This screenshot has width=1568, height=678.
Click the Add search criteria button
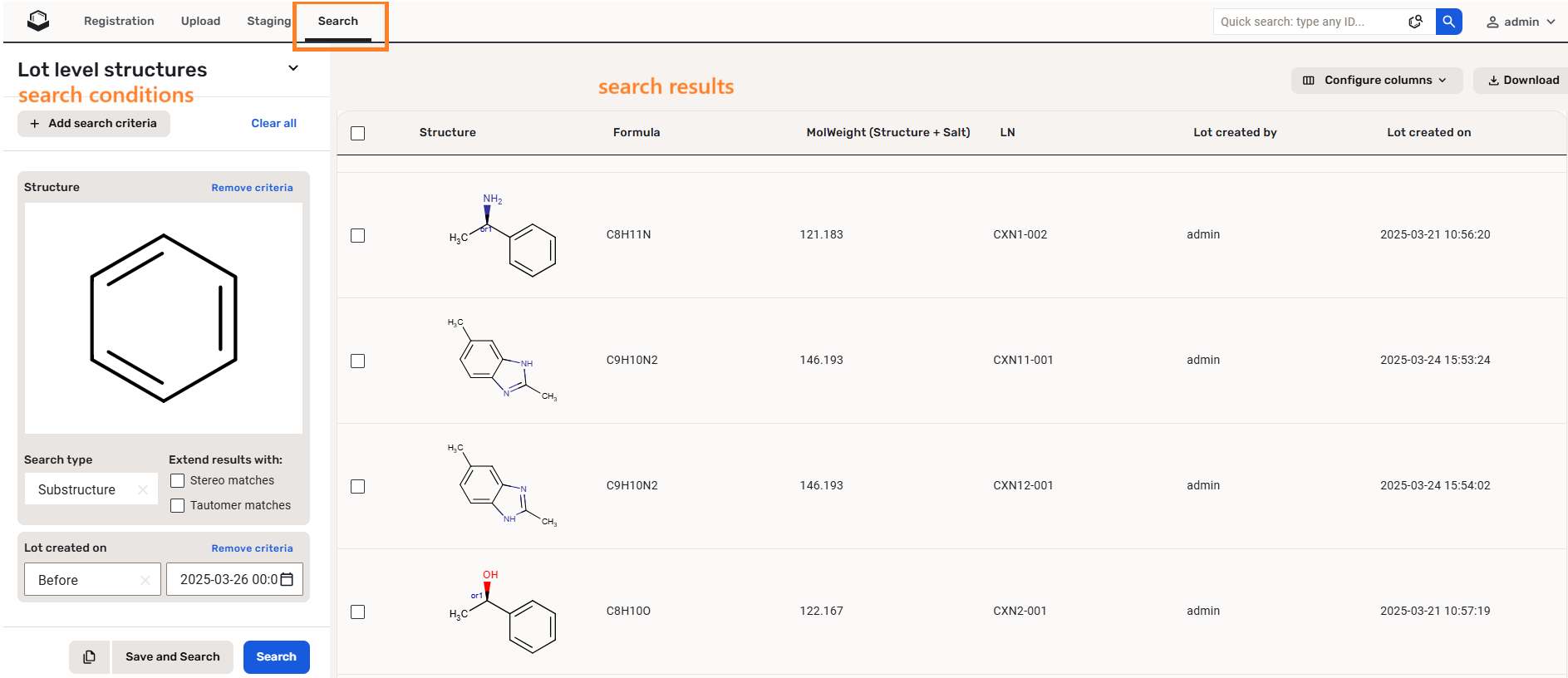[x=94, y=124]
